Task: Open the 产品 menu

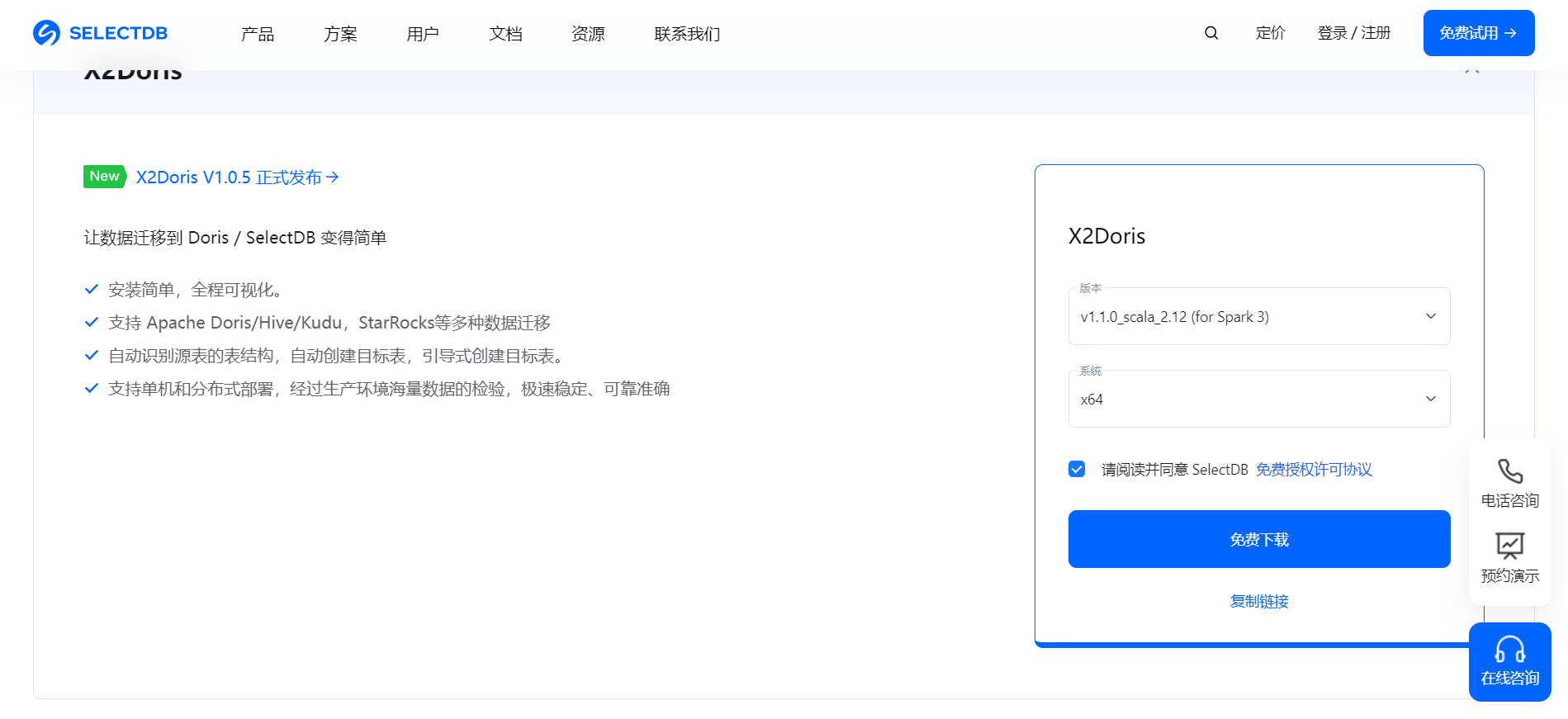Action: (258, 34)
